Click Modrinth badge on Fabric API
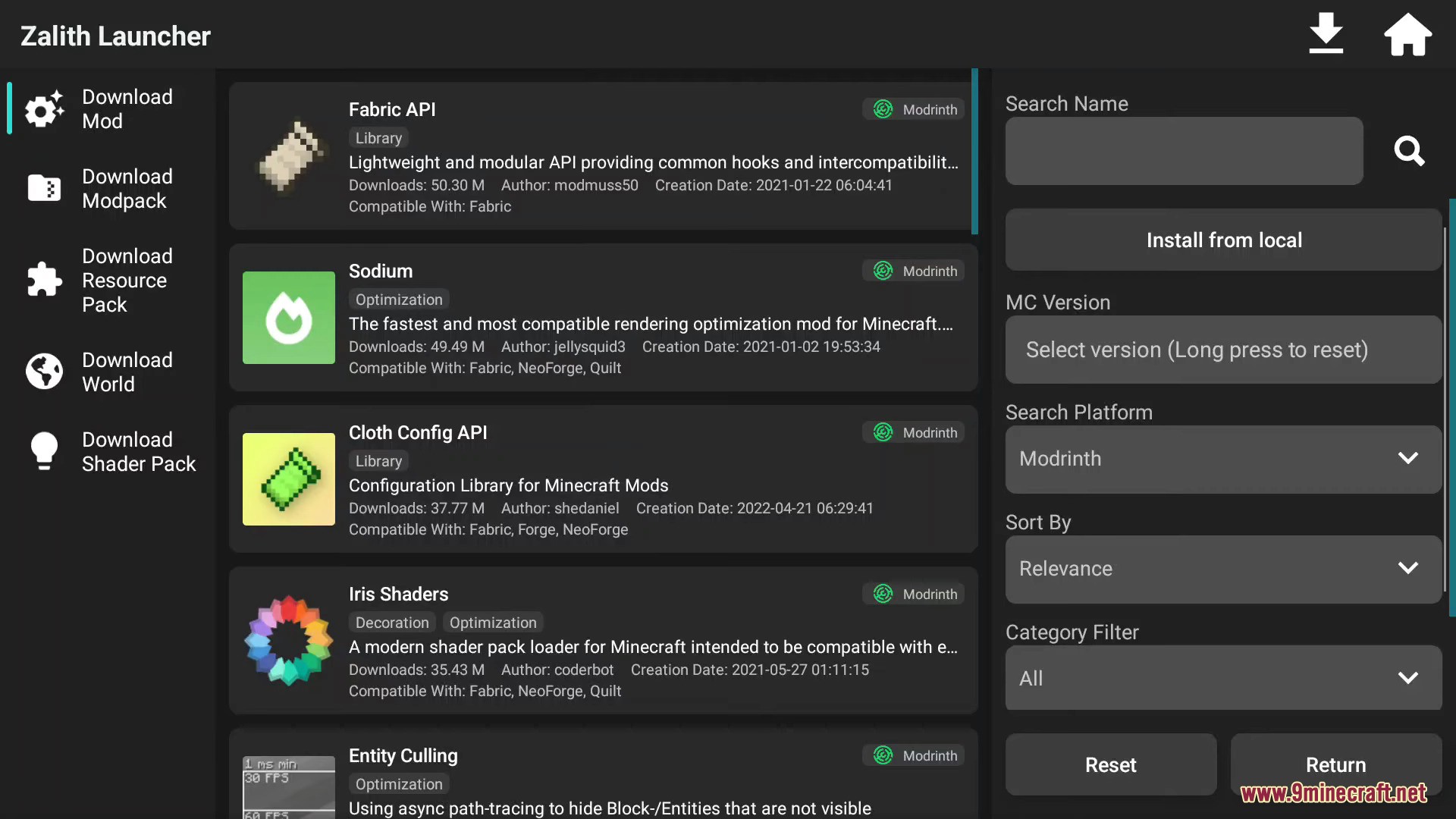 point(914,109)
